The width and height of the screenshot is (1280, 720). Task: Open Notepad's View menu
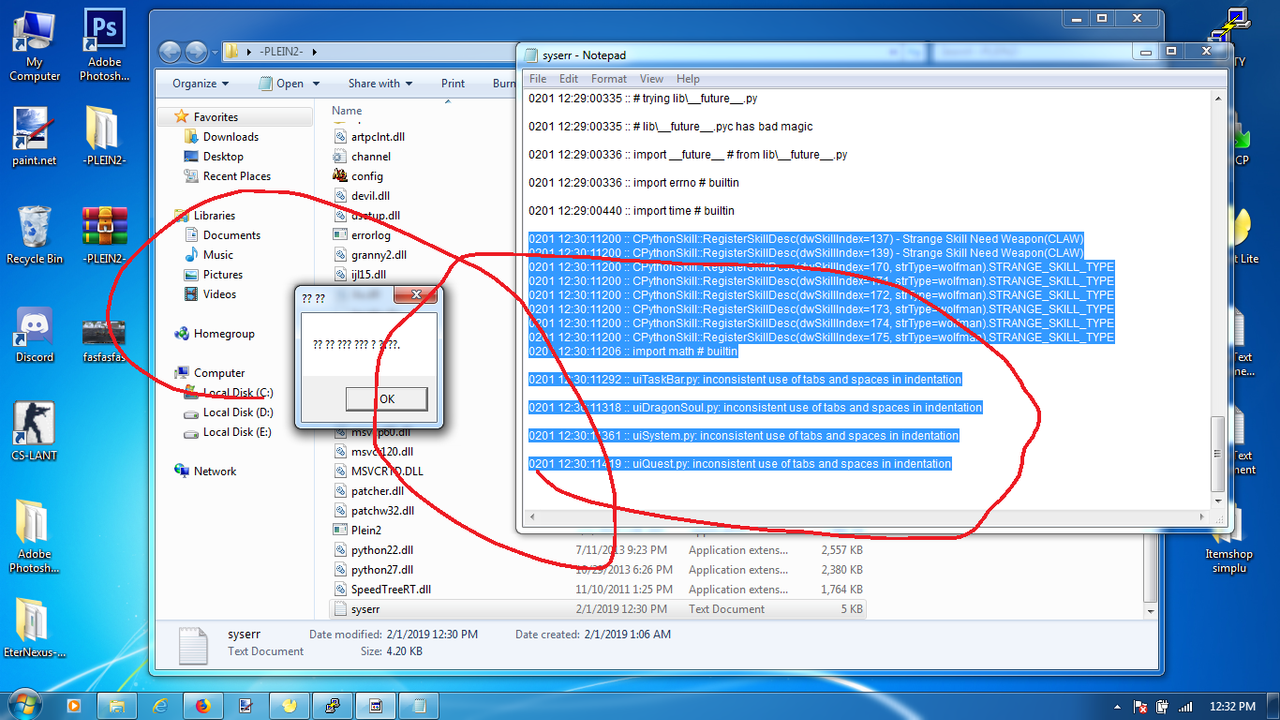pyautogui.click(x=651, y=79)
